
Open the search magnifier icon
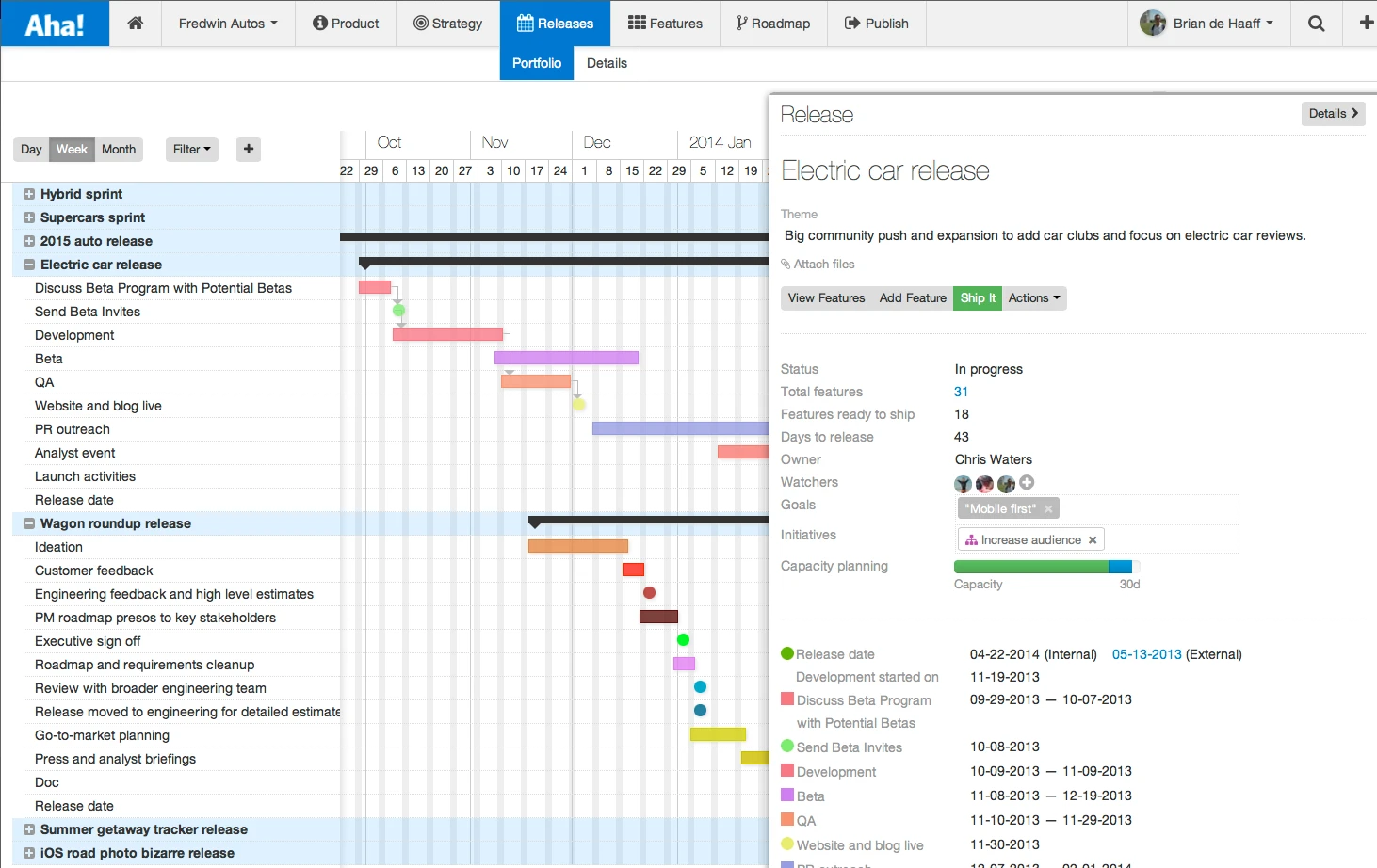(x=1317, y=24)
